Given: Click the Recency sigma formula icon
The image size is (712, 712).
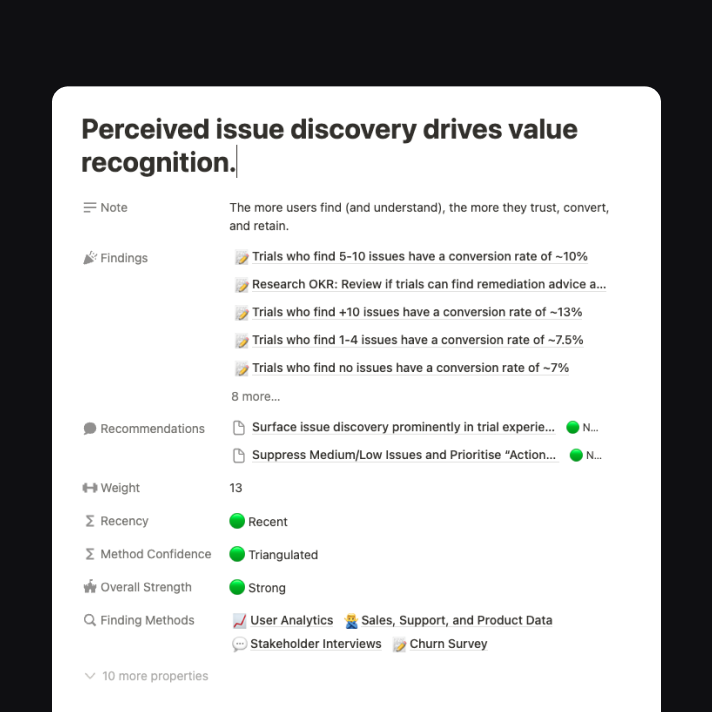Looking at the screenshot, I should click(x=90, y=521).
